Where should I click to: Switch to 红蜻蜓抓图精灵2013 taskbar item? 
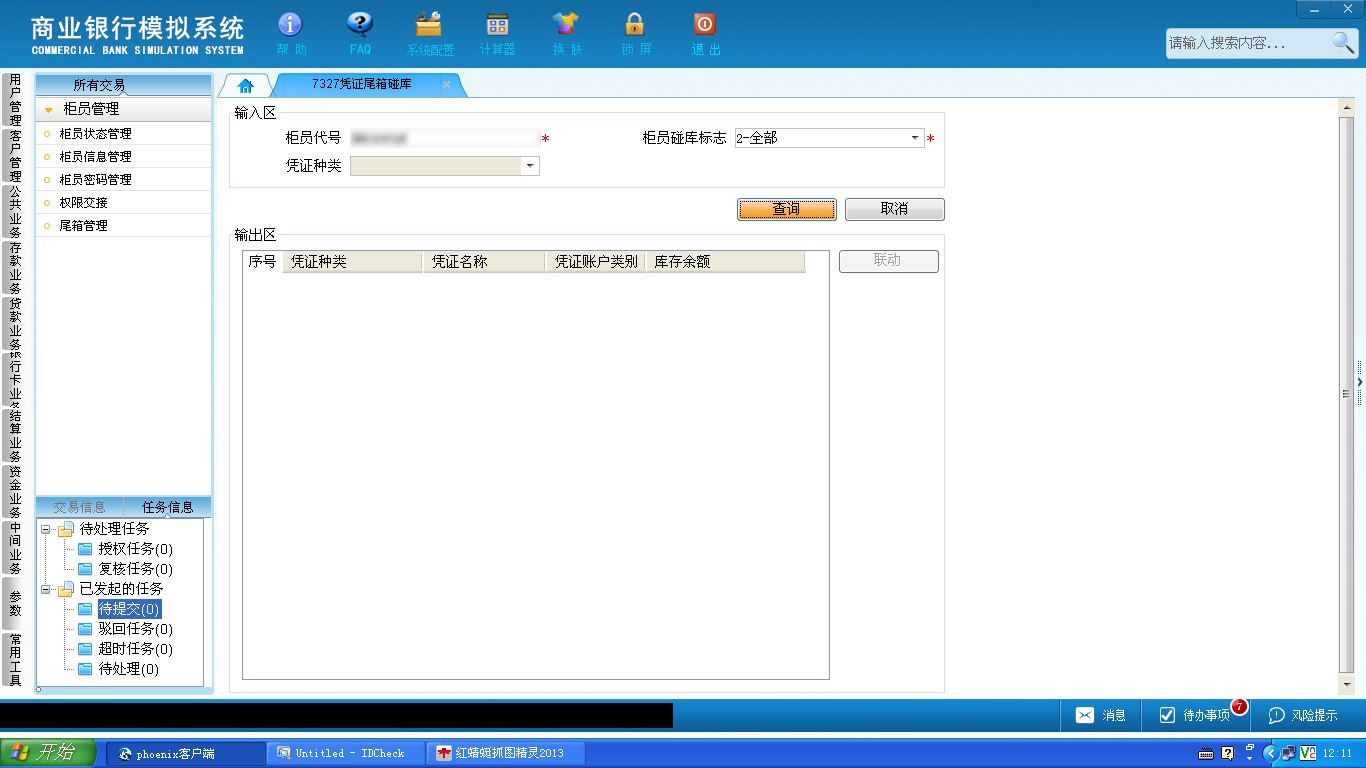tap(506, 753)
